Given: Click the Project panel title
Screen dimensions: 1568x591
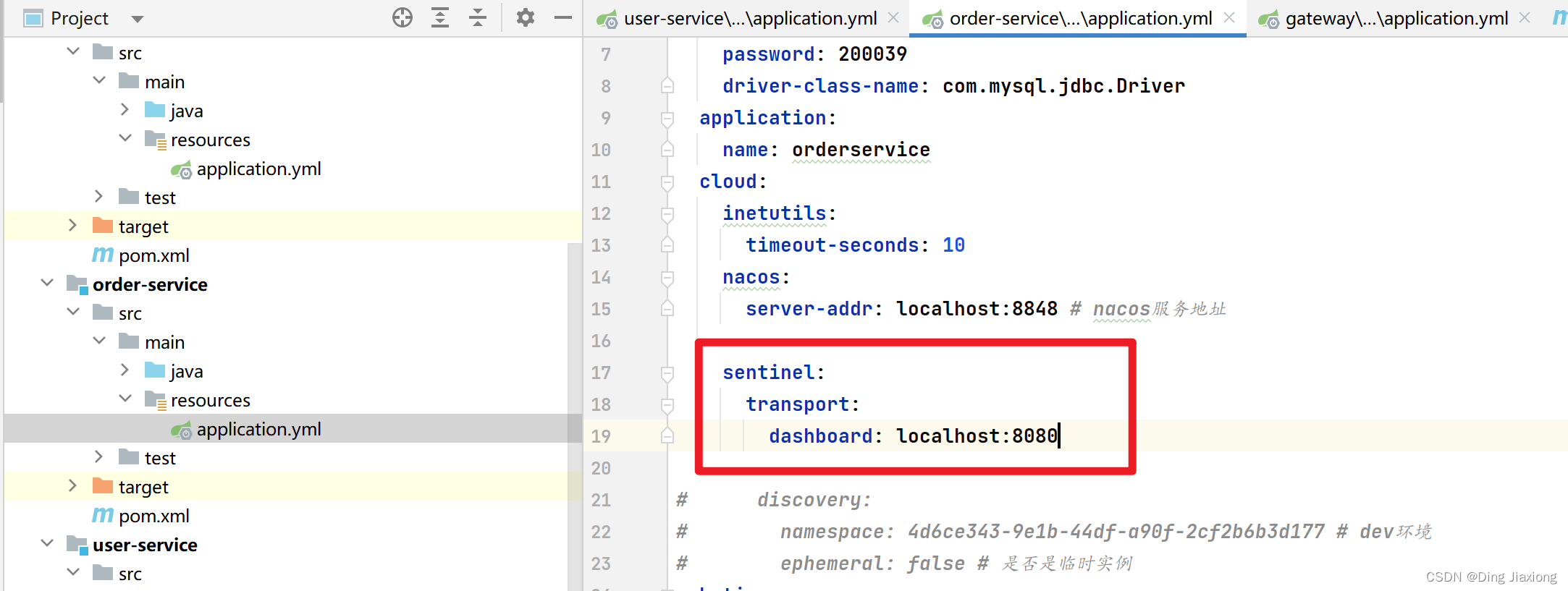Looking at the screenshot, I should click(x=80, y=18).
